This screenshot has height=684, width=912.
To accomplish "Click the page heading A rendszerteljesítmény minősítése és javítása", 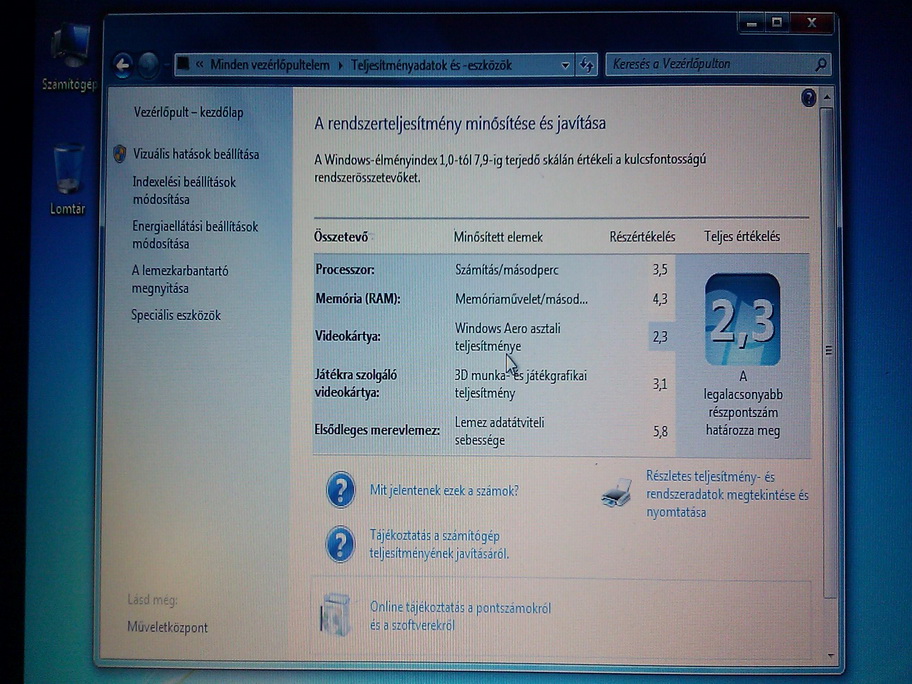I will [460, 123].
